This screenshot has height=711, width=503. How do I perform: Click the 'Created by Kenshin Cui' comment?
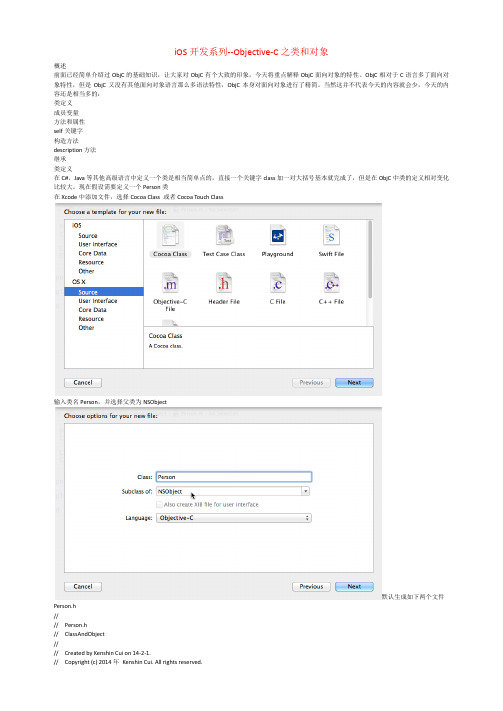point(103,653)
